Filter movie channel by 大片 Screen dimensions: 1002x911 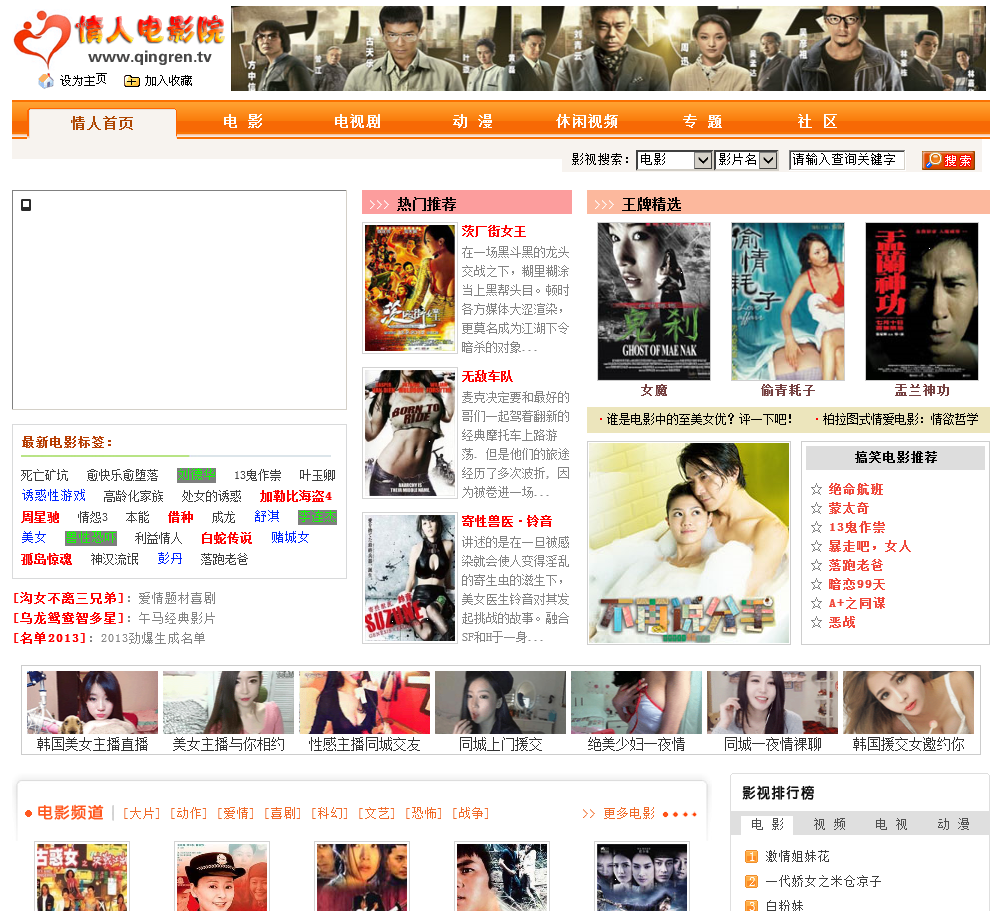(142, 813)
